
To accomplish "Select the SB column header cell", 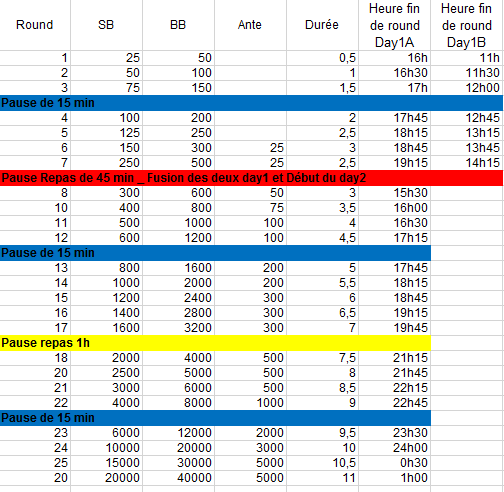I will click(x=106, y=25).
